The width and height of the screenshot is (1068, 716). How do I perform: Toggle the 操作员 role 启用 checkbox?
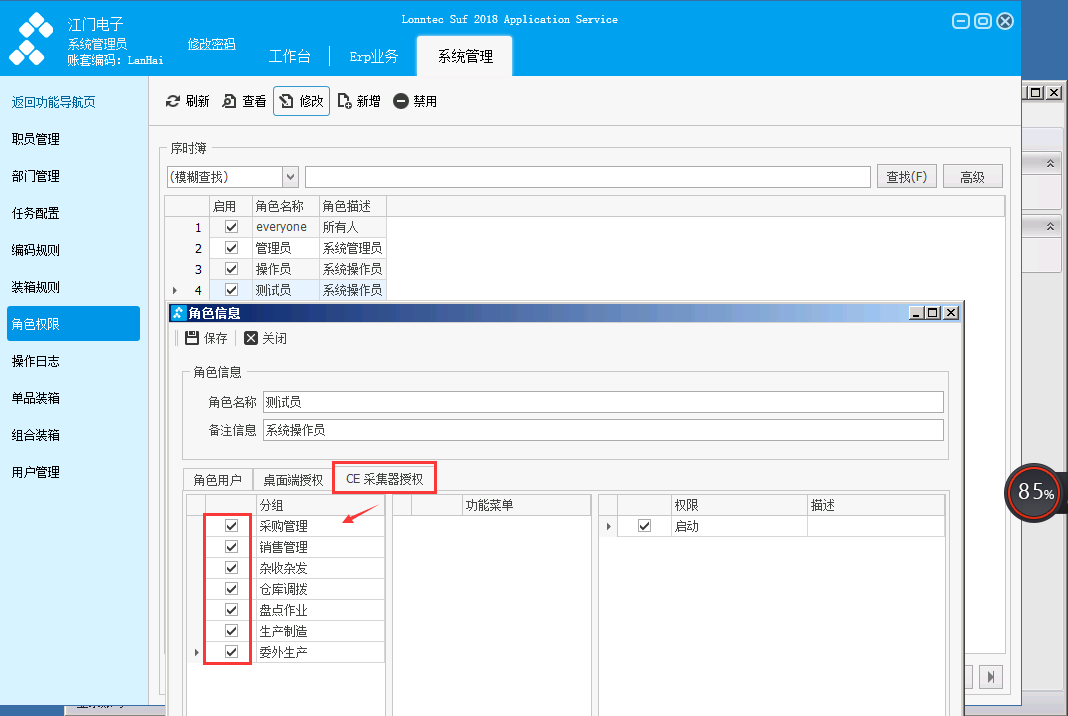(x=232, y=269)
